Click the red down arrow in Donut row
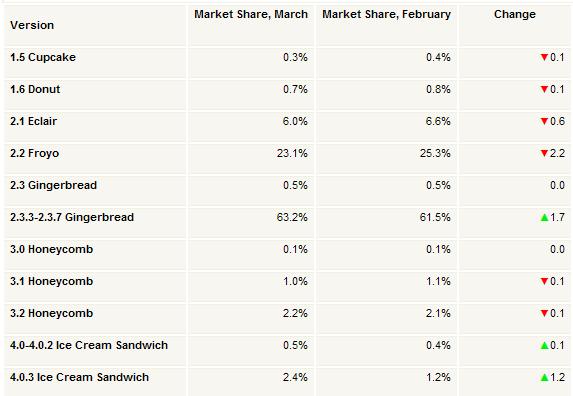This screenshot has width=573, height=396. 544,90
